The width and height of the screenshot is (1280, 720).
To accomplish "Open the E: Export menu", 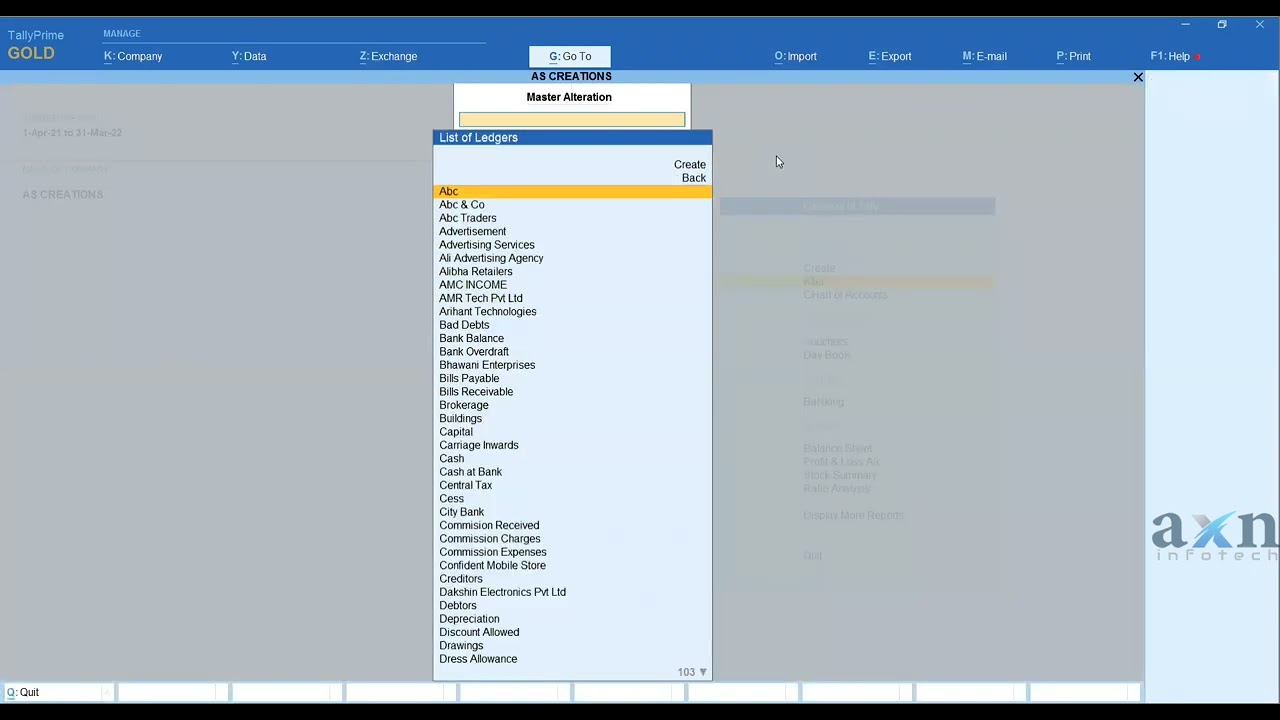I will click(890, 56).
